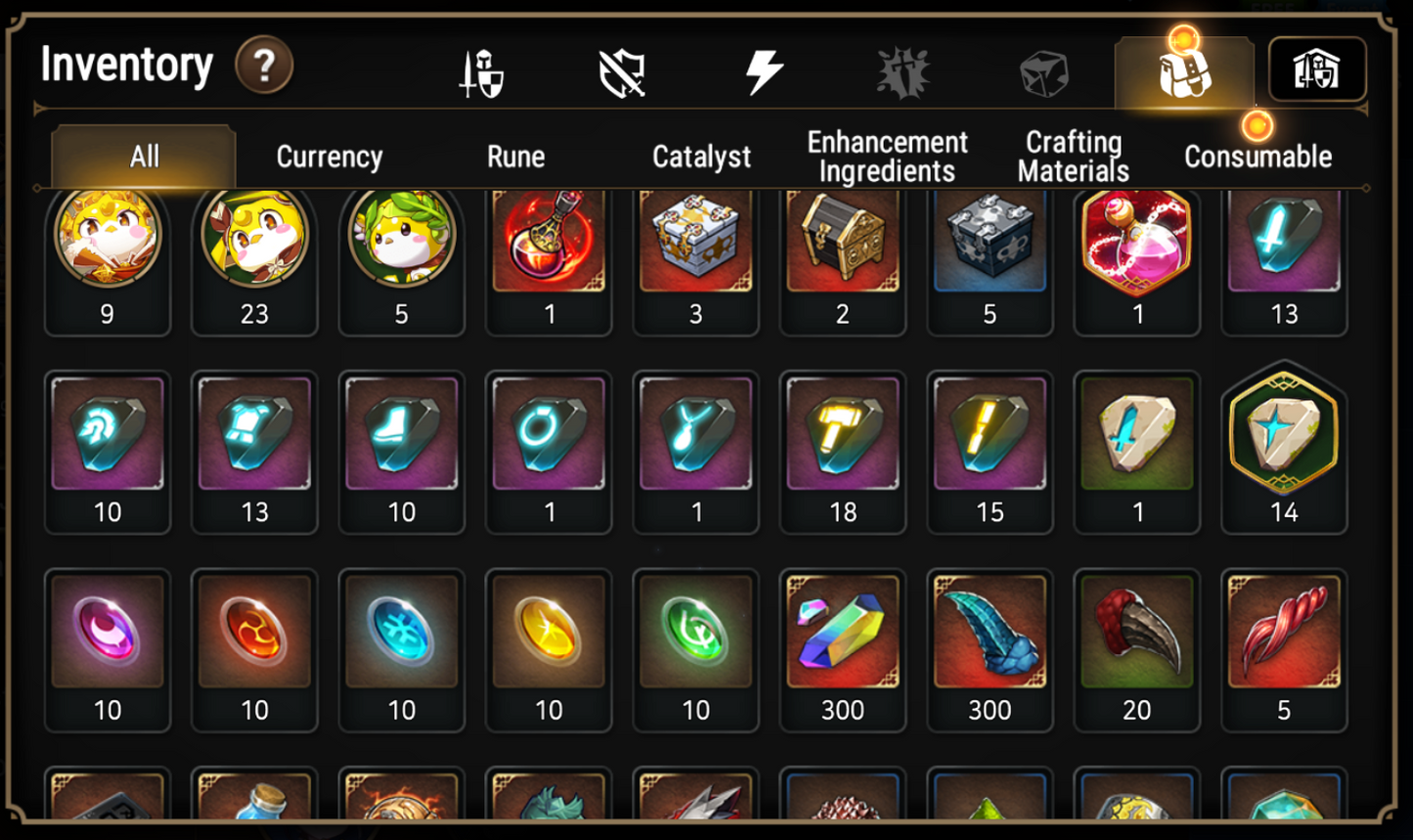Open the crossed-out shield category icon
The height and width of the screenshot is (840, 1413).
tap(622, 73)
